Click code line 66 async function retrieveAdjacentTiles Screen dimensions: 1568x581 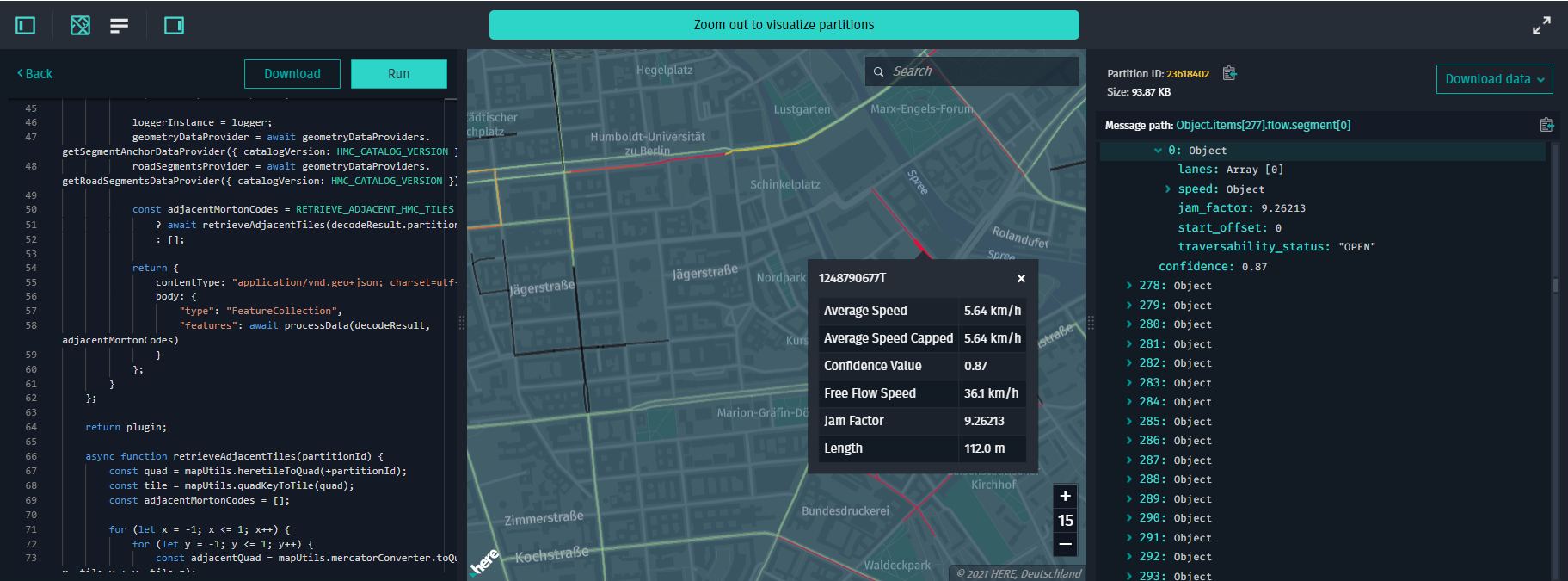[235, 457]
